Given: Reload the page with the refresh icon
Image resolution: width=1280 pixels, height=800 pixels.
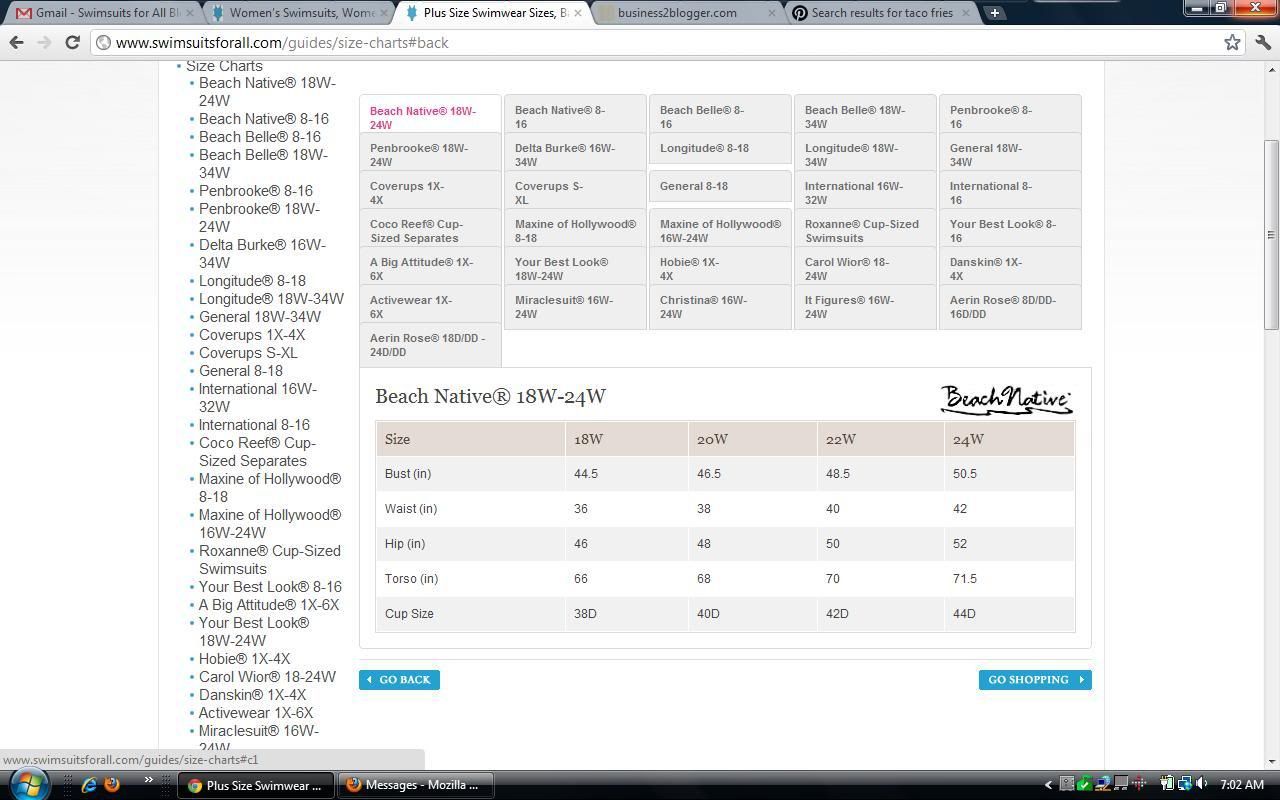Looking at the screenshot, I should [72, 42].
